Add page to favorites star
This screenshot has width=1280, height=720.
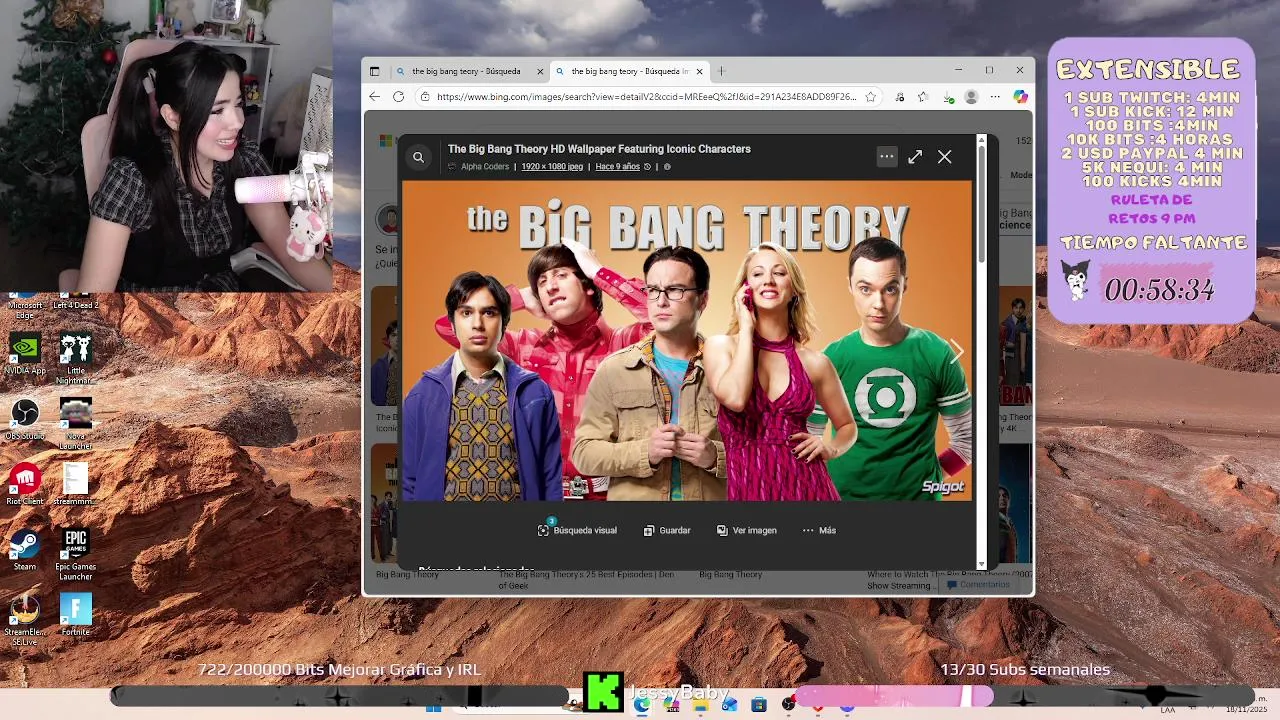point(871,97)
